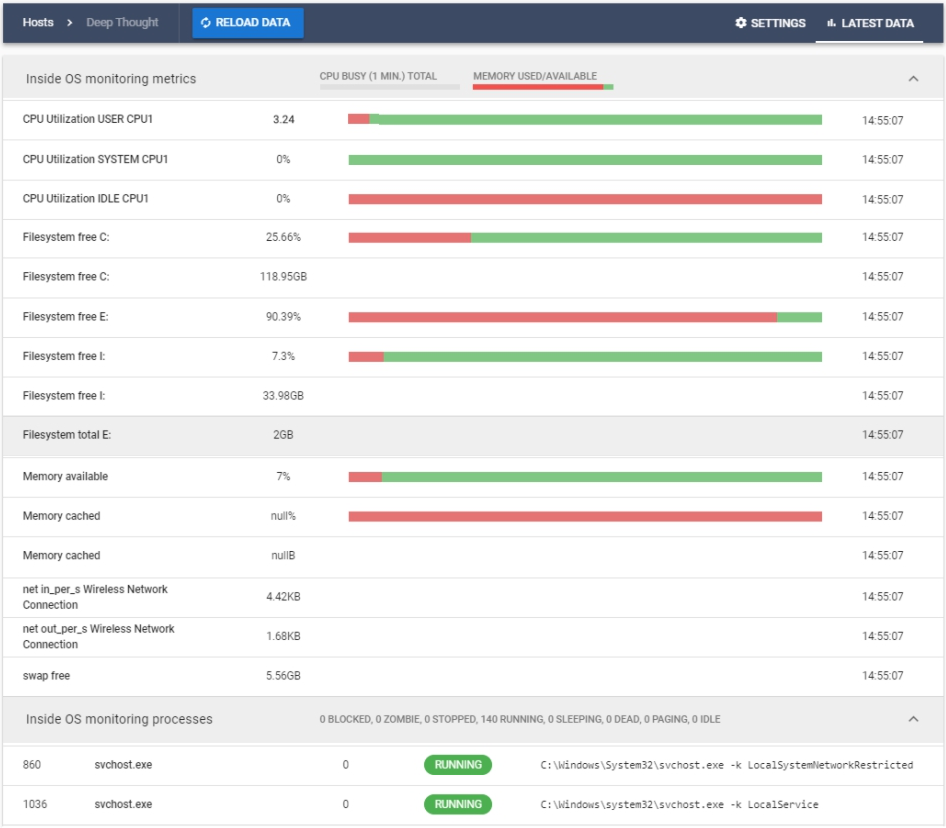Click the CPU Utilization USER CPU1 progress bar
The image size is (946, 828).
pos(585,119)
